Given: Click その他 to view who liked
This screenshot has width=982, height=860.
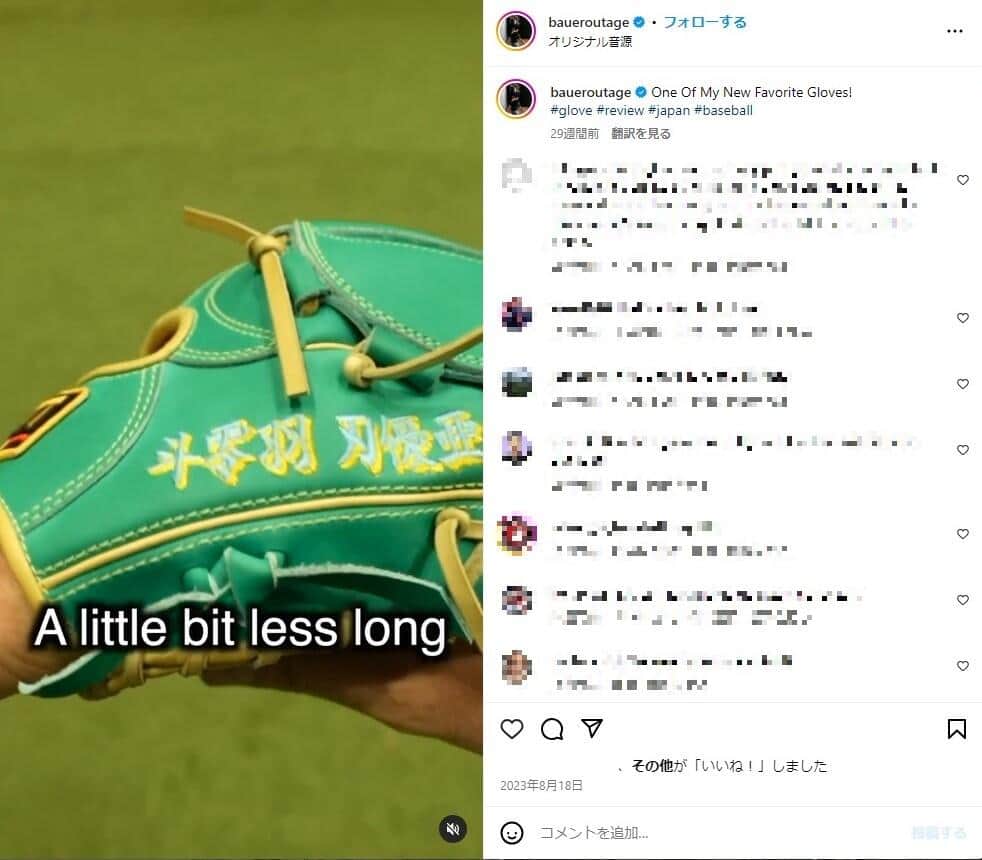Looking at the screenshot, I should pos(651,765).
